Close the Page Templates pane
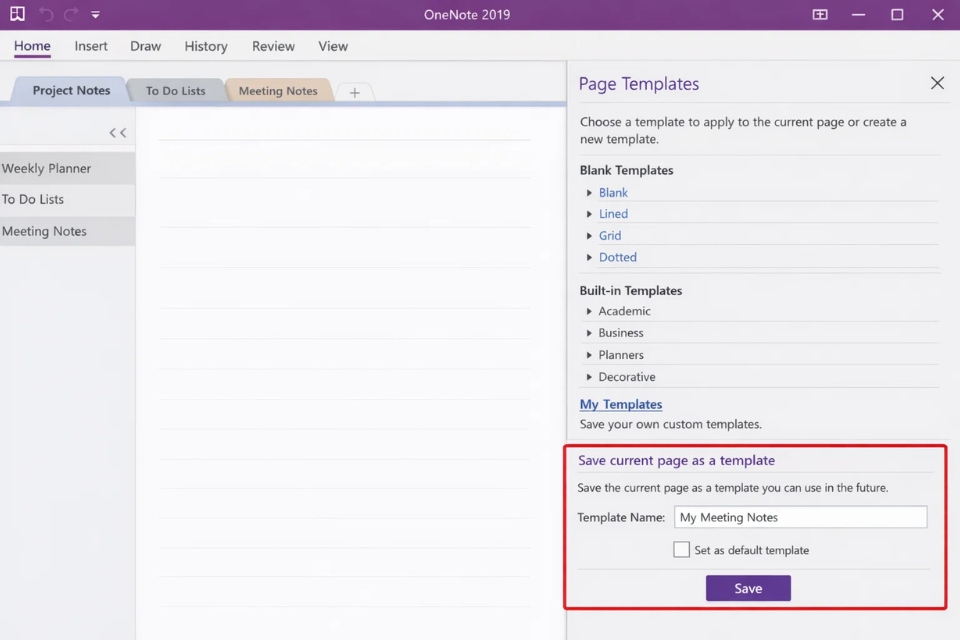Viewport: 960px width, 640px height. (x=936, y=83)
